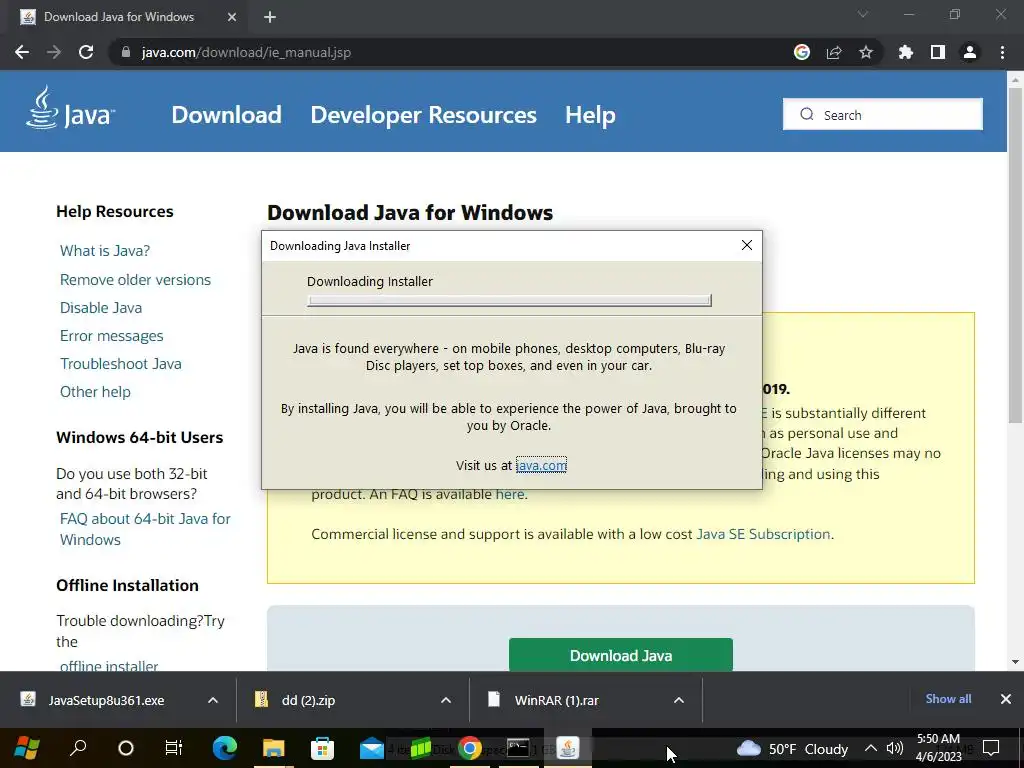Open the Error messages link

pyautogui.click(x=112, y=336)
